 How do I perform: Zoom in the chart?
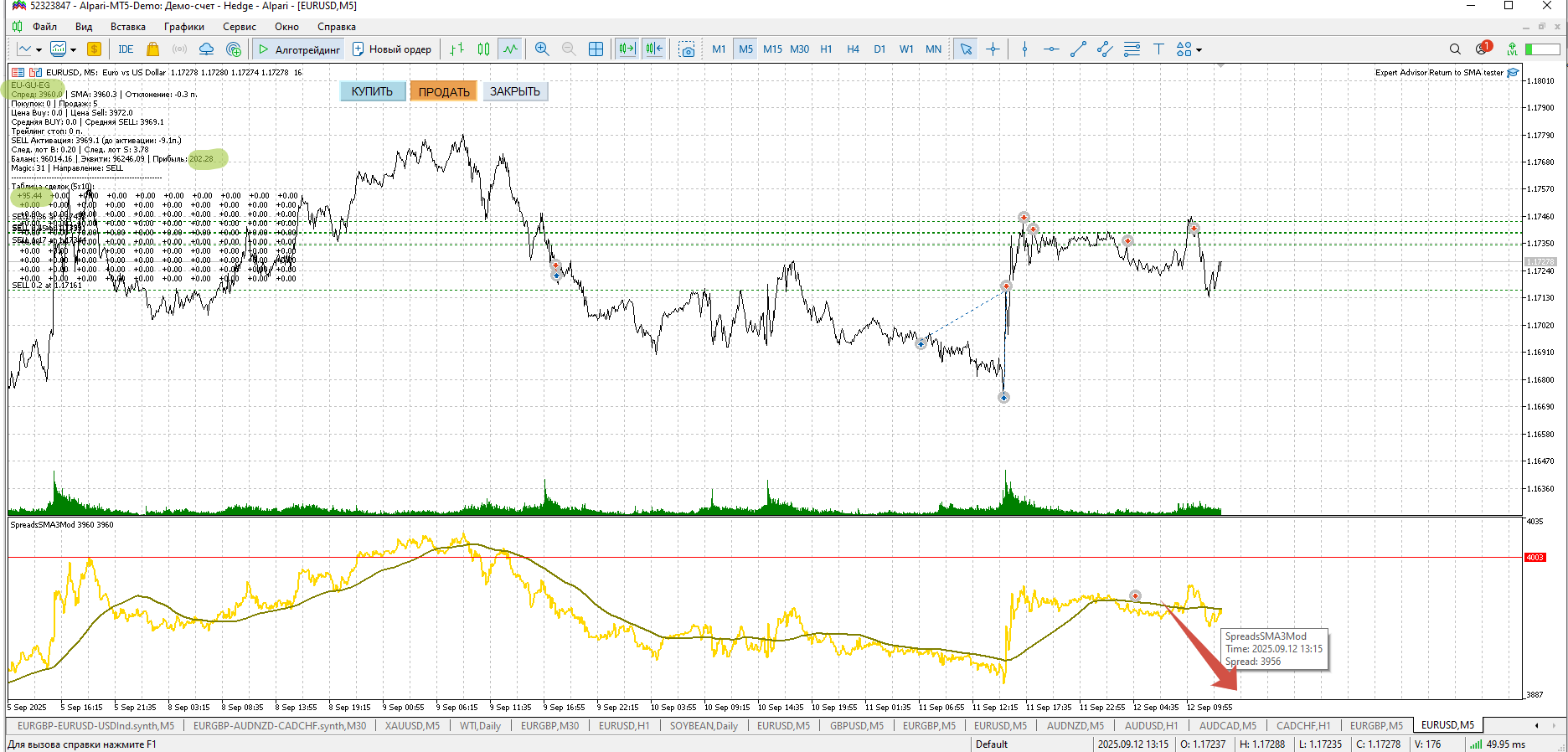[x=542, y=49]
